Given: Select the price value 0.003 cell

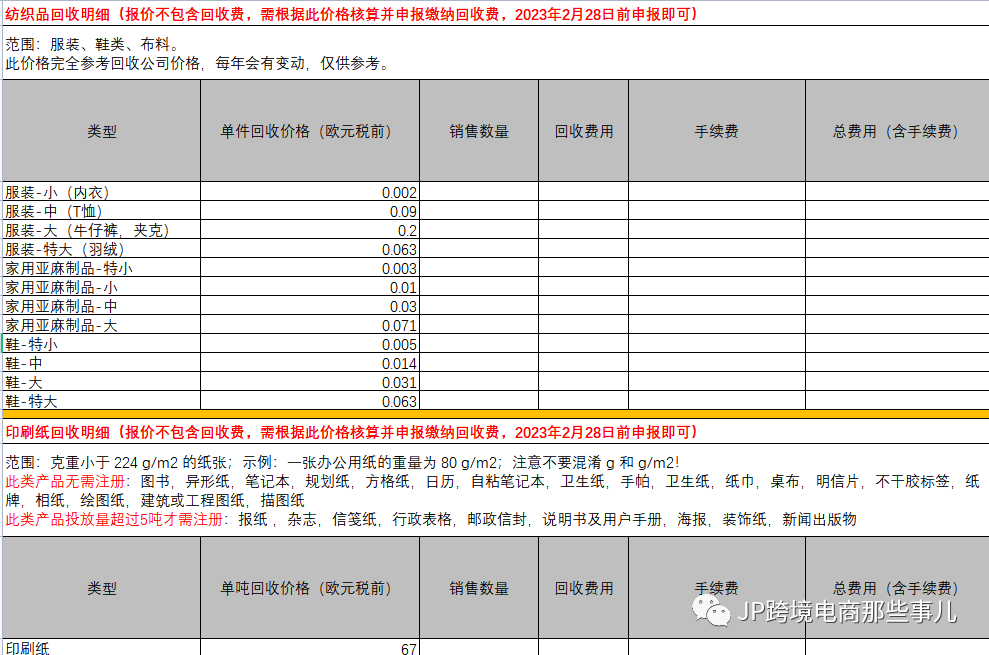Looking at the screenshot, I should click(x=310, y=268).
